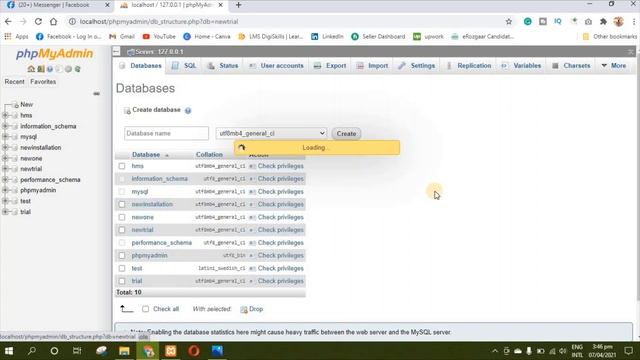
Task: Expand information_schema in navigation tree
Action: click(5, 126)
